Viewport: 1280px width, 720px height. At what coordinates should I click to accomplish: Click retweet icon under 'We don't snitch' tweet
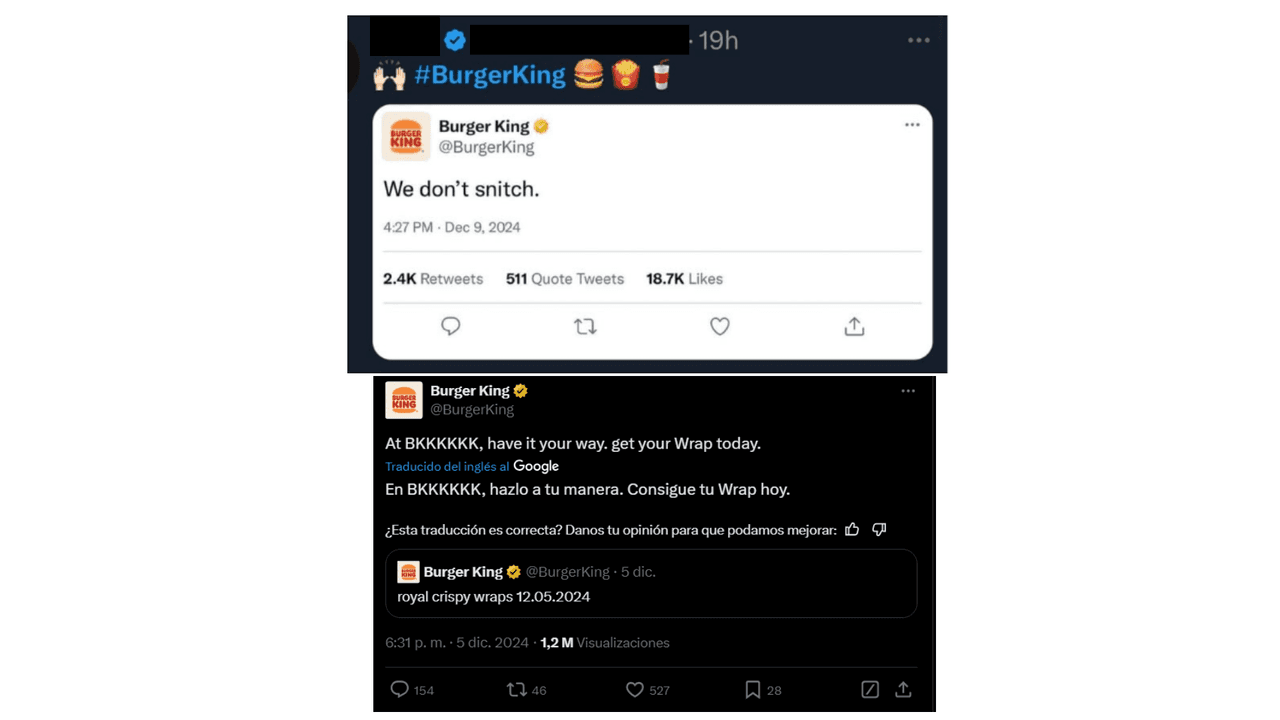[585, 326]
